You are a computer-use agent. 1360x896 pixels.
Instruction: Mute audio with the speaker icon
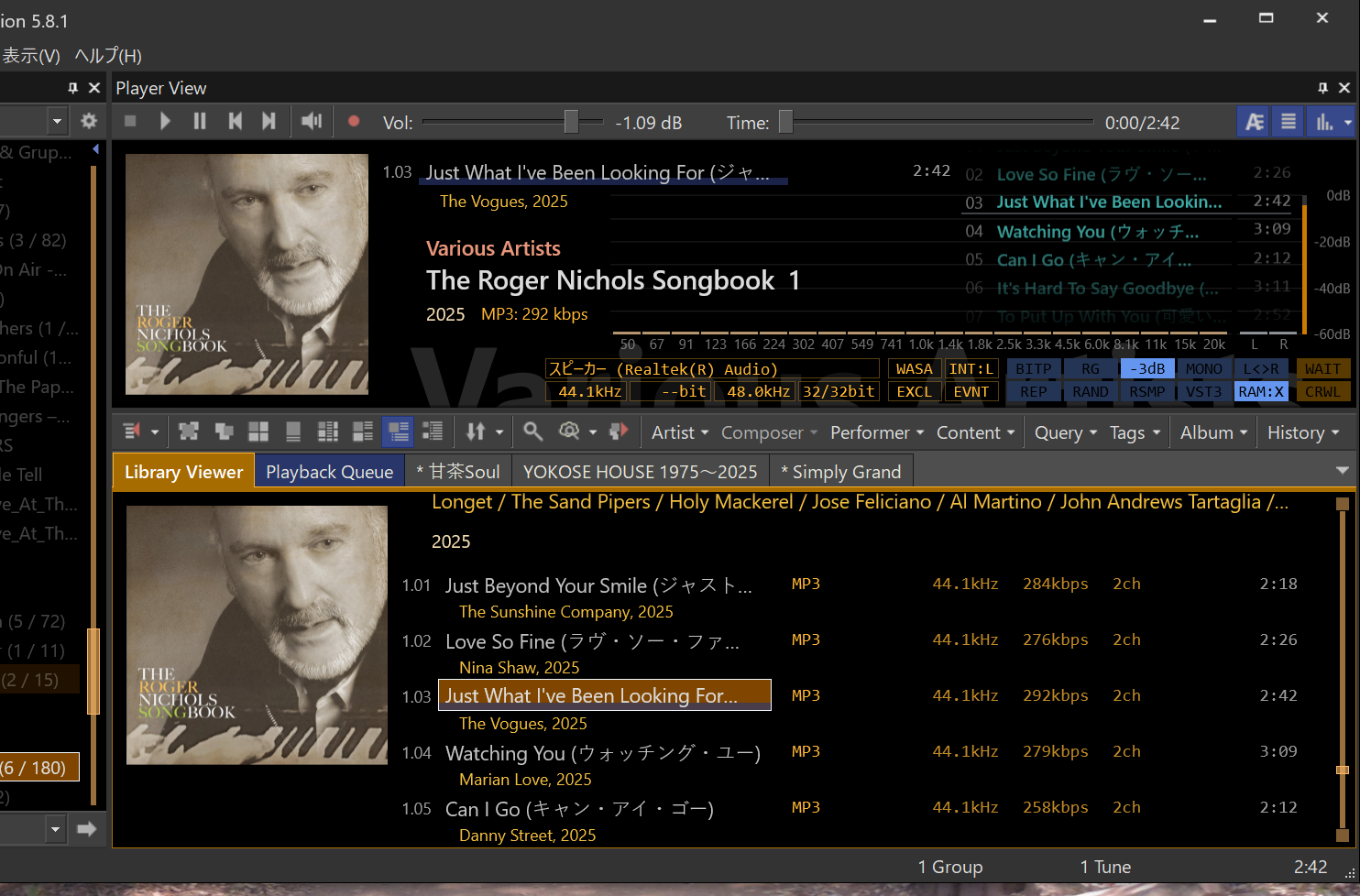(312, 121)
